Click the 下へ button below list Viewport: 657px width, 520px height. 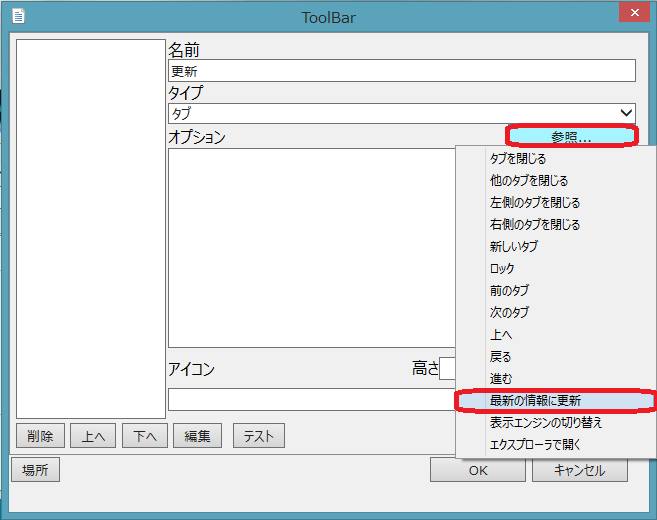[x=144, y=436]
